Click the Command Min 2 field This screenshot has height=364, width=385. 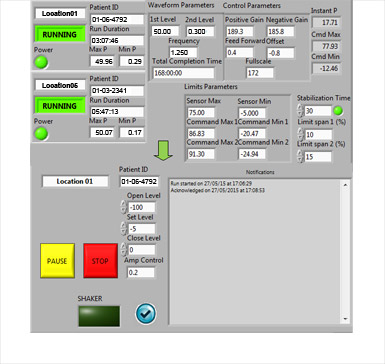252,154
